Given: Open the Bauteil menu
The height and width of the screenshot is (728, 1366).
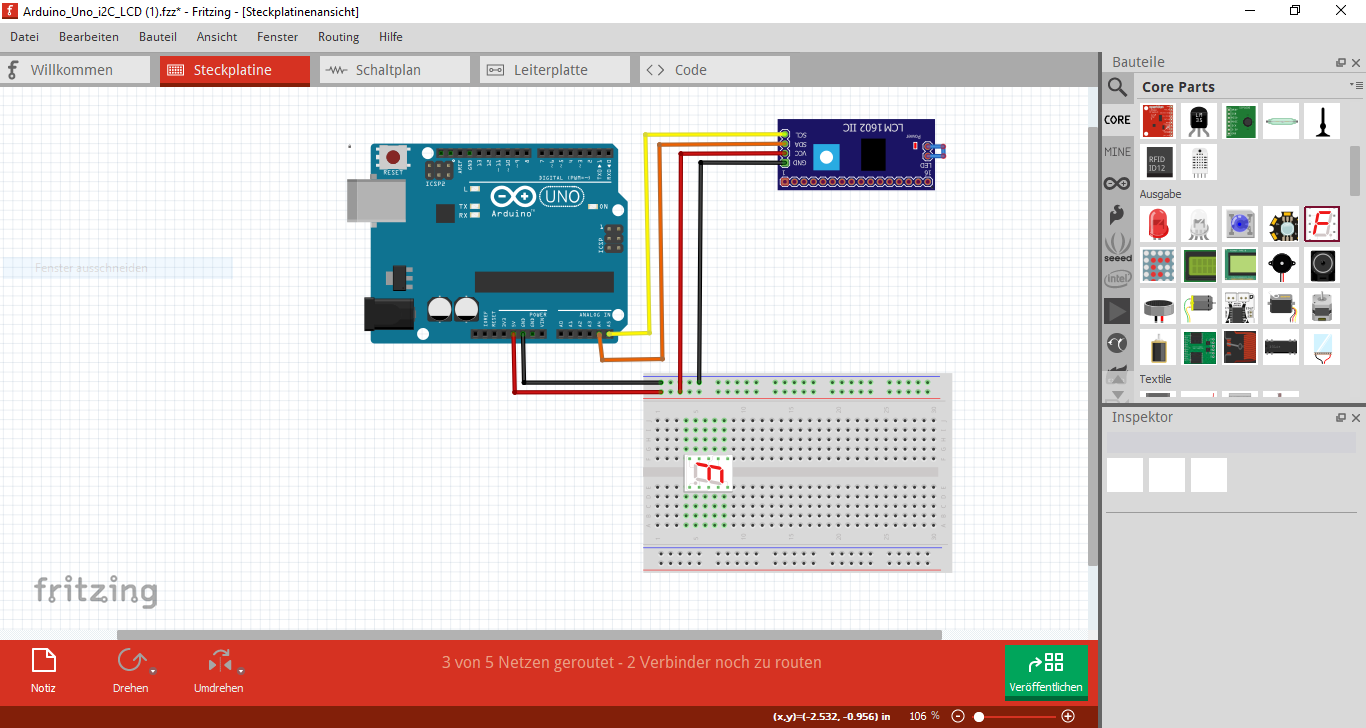Looking at the screenshot, I should (x=158, y=37).
